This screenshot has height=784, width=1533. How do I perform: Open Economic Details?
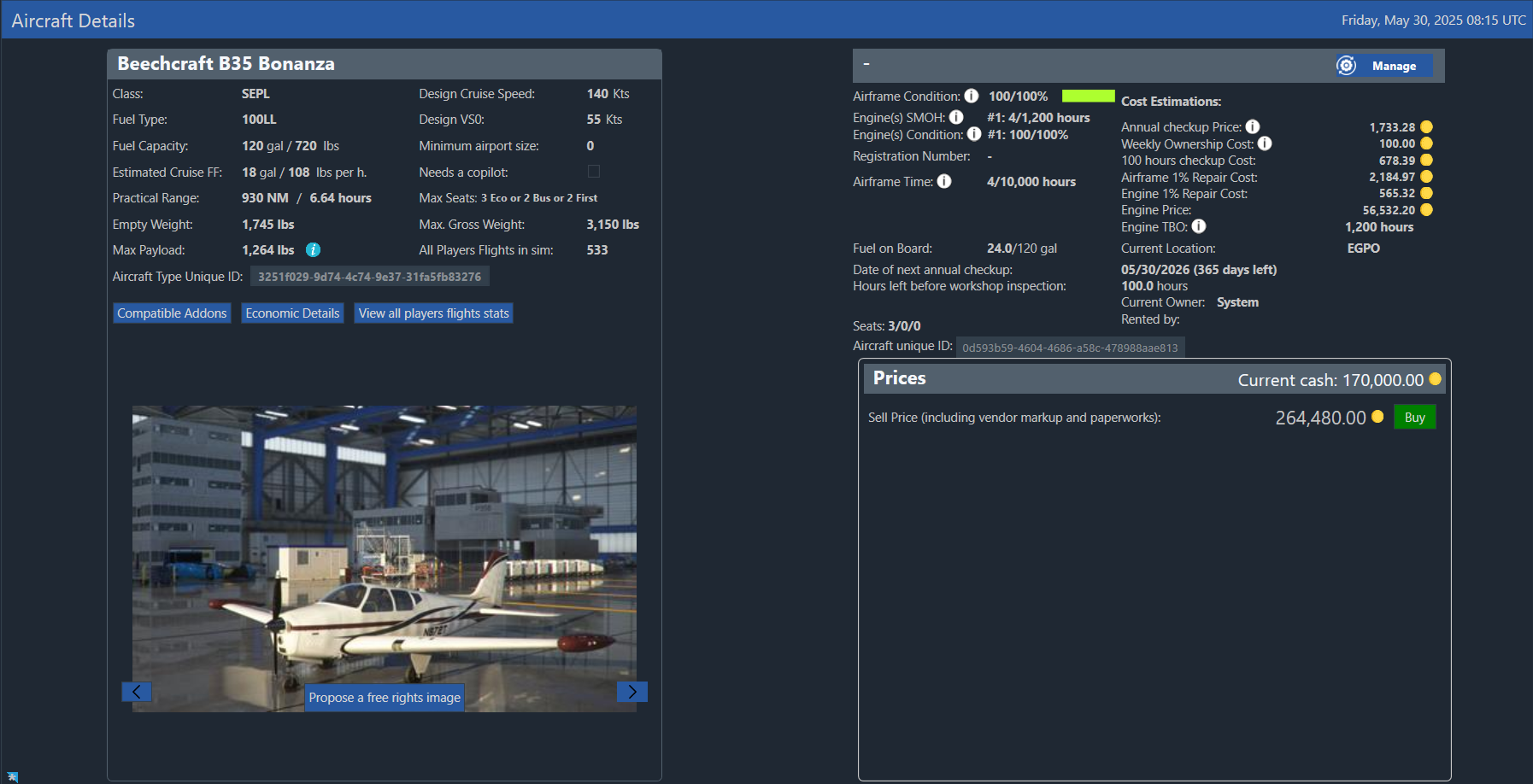pyautogui.click(x=292, y=313)
